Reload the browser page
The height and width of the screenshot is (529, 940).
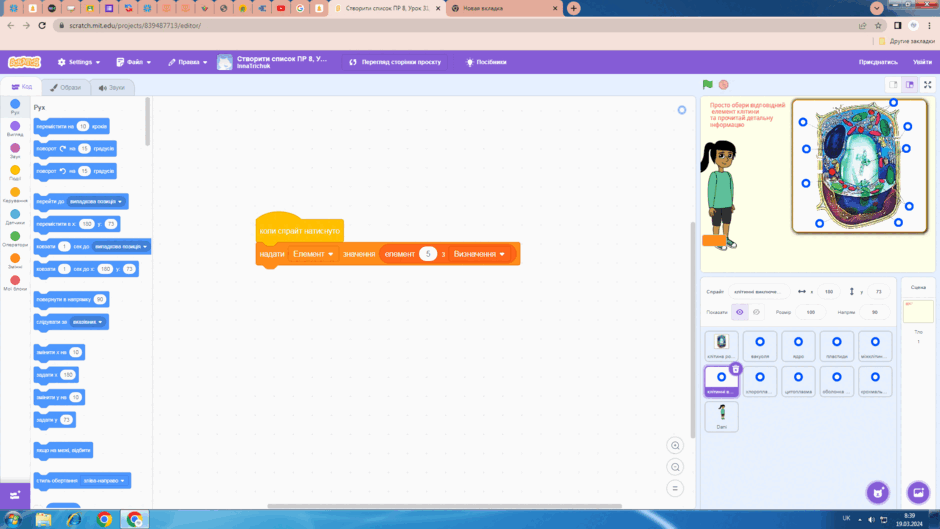point(42,25)
